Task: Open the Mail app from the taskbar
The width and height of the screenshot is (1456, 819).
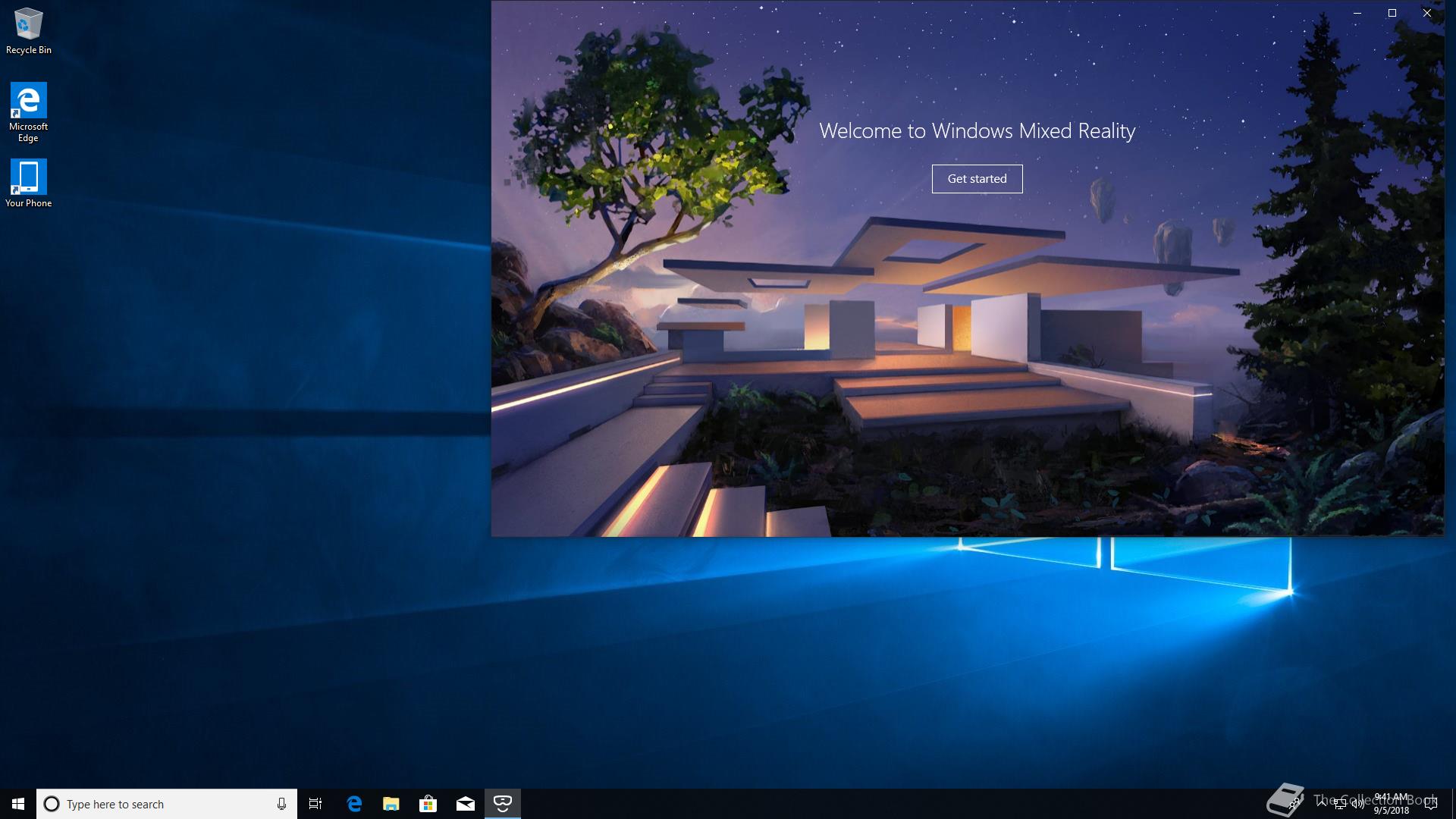Action: point(466,804)
